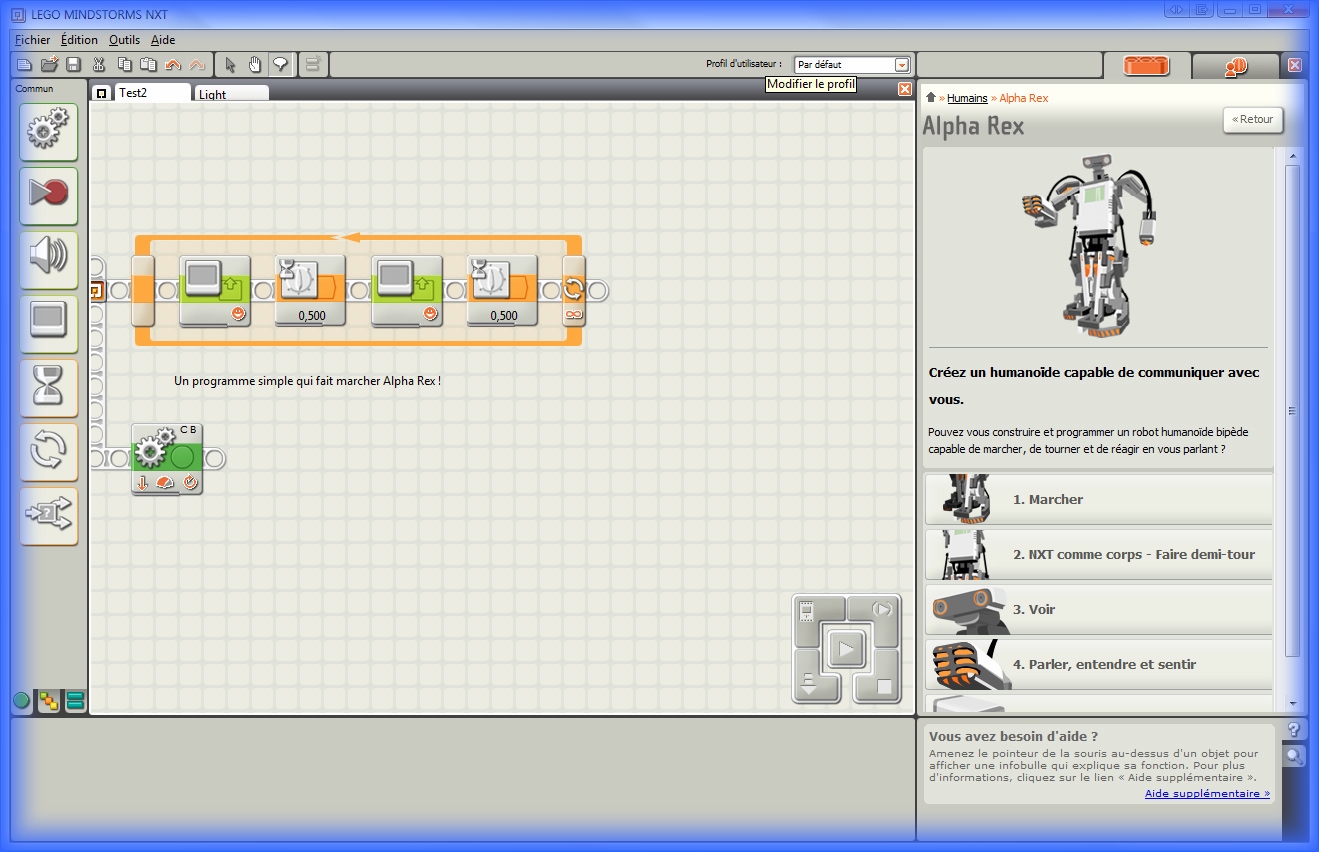Download program using controller down-arrow button
Viewport: 1319px width, 852px height.
808,686
